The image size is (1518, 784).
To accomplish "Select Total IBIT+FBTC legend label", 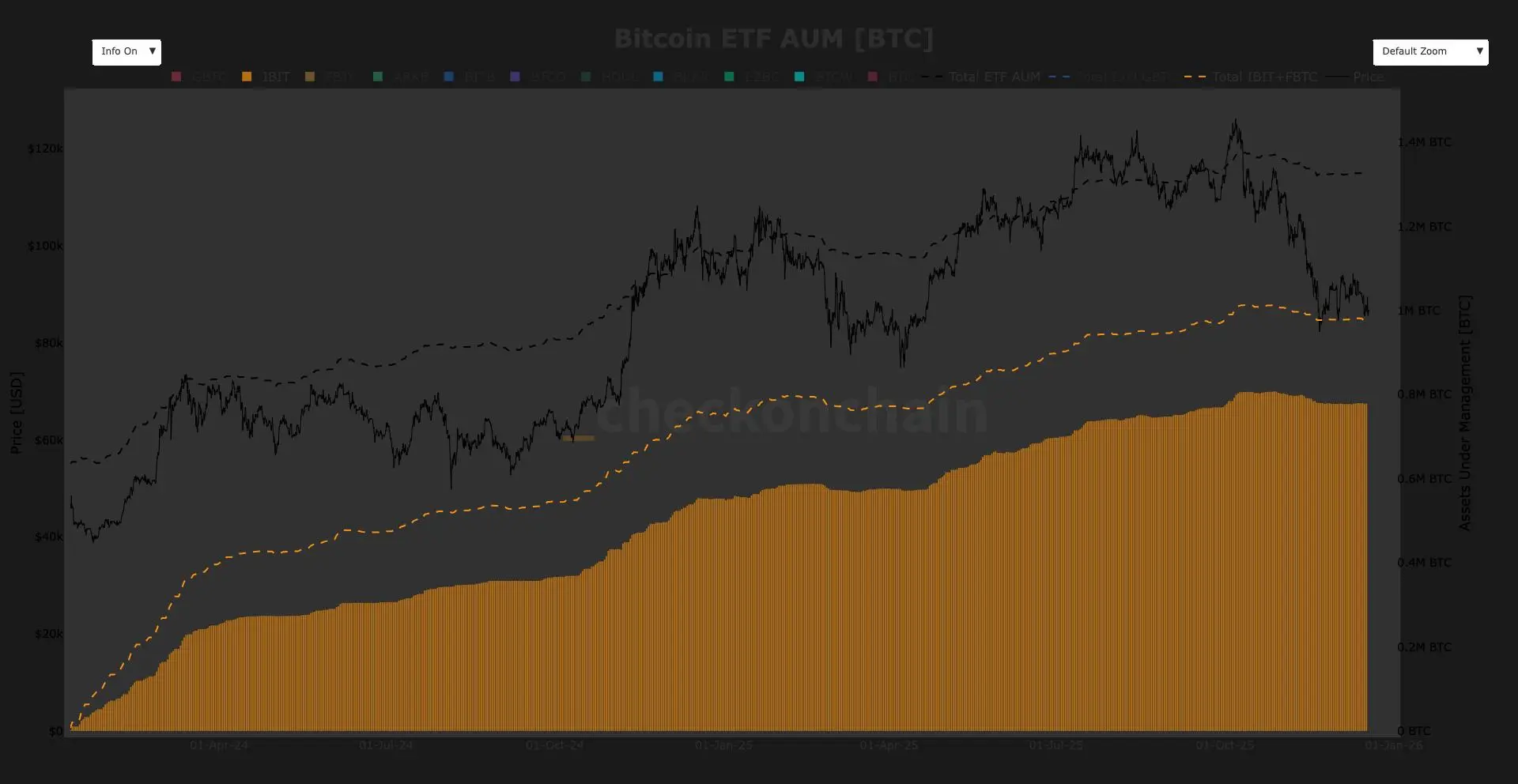I will [1265, 77].
